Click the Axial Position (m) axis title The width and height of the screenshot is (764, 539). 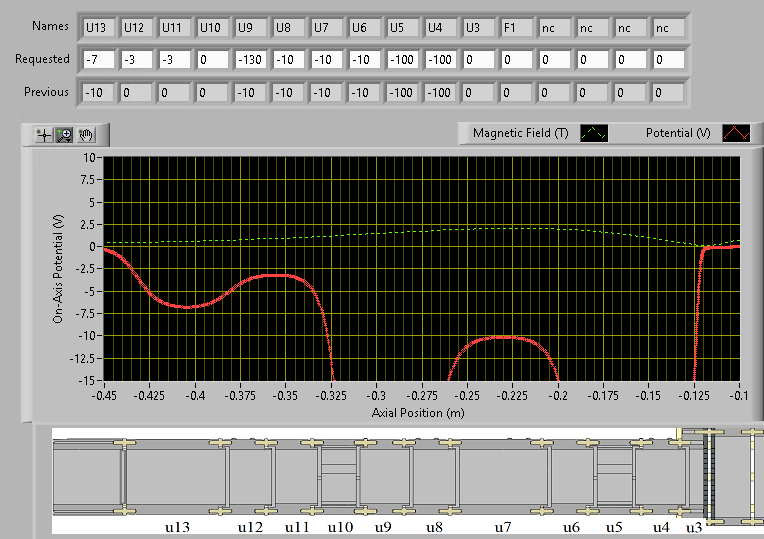(x=418, y=413)
